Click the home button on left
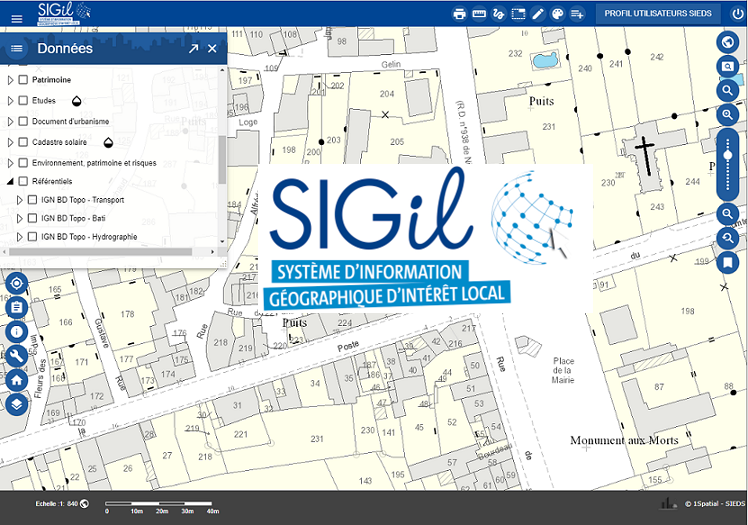Viewport: 748px width, 525px height. (x=17, y=380)
